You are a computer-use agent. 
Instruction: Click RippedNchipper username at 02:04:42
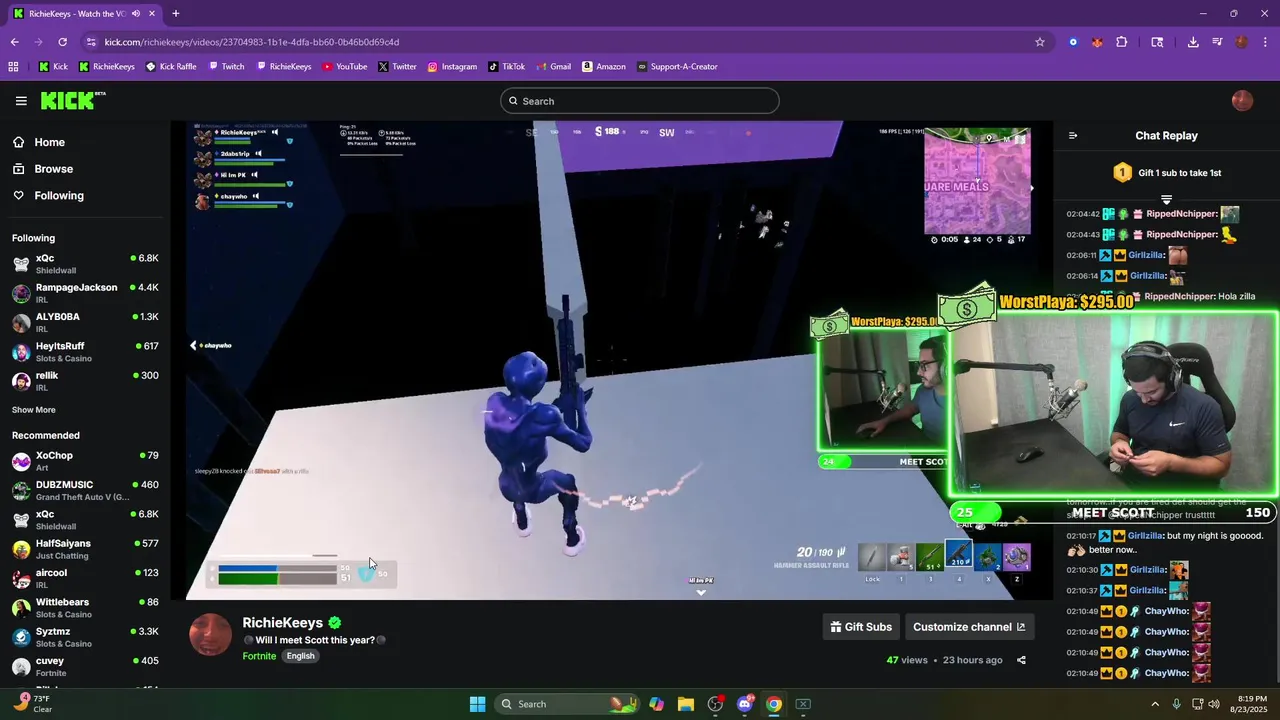pyautogui.click(x=1182, y=214)
